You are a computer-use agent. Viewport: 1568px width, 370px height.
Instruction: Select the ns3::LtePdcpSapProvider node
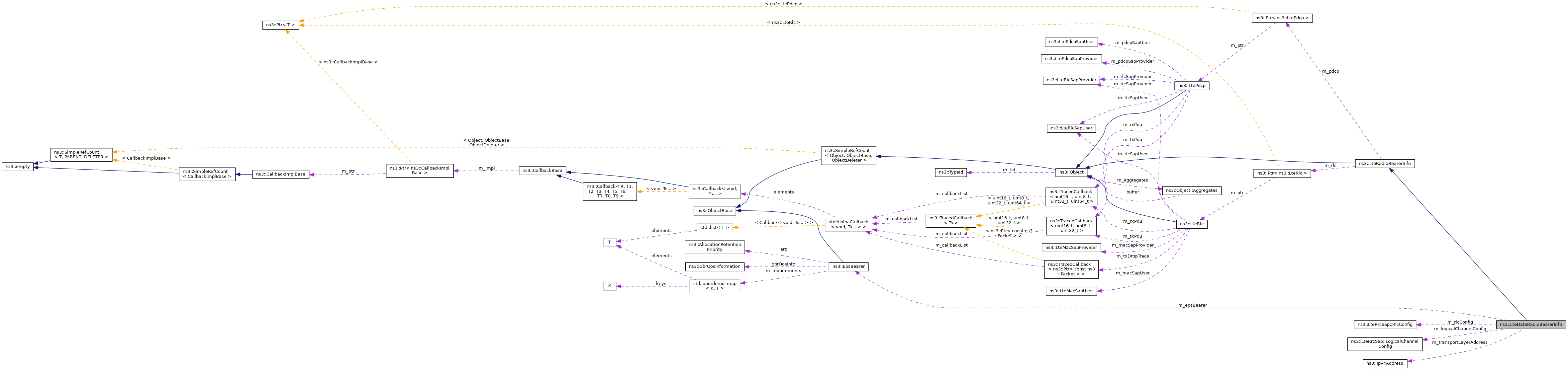pos(1071,59)
